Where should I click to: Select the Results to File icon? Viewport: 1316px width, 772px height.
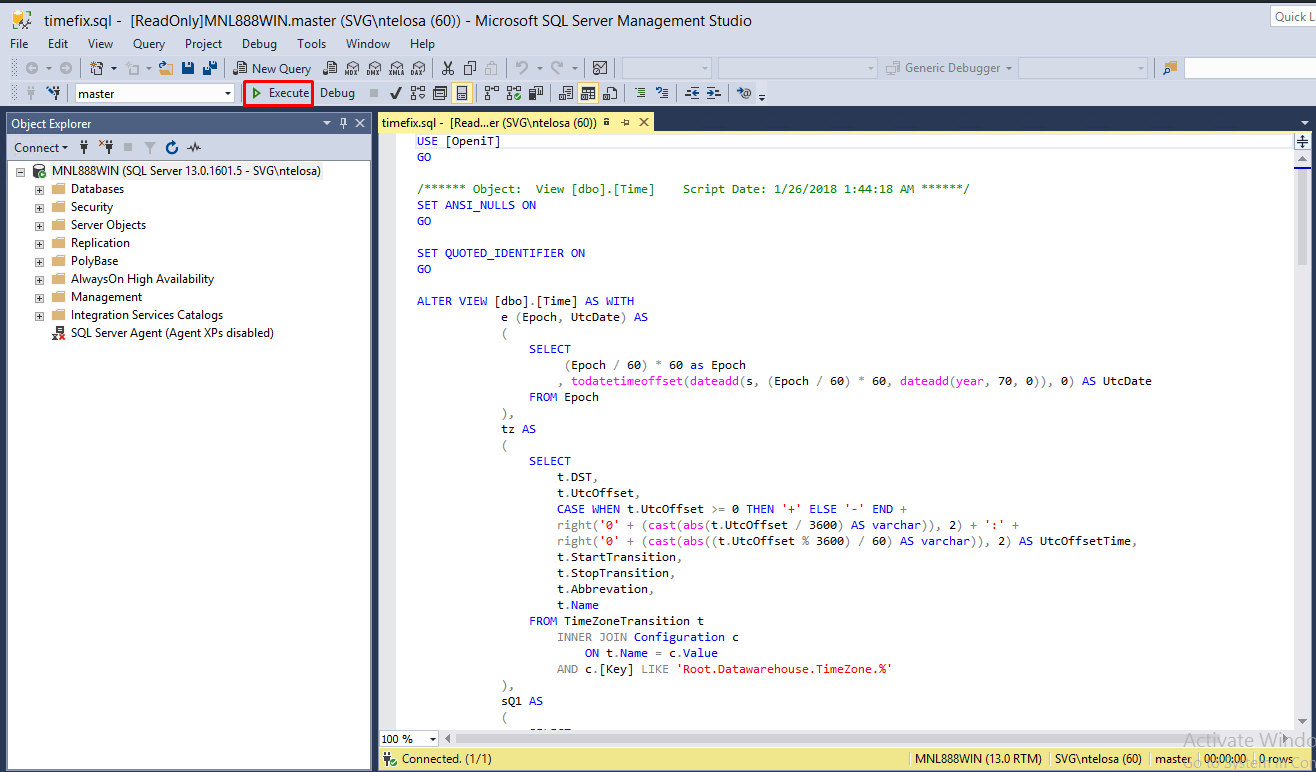point(610,93)
